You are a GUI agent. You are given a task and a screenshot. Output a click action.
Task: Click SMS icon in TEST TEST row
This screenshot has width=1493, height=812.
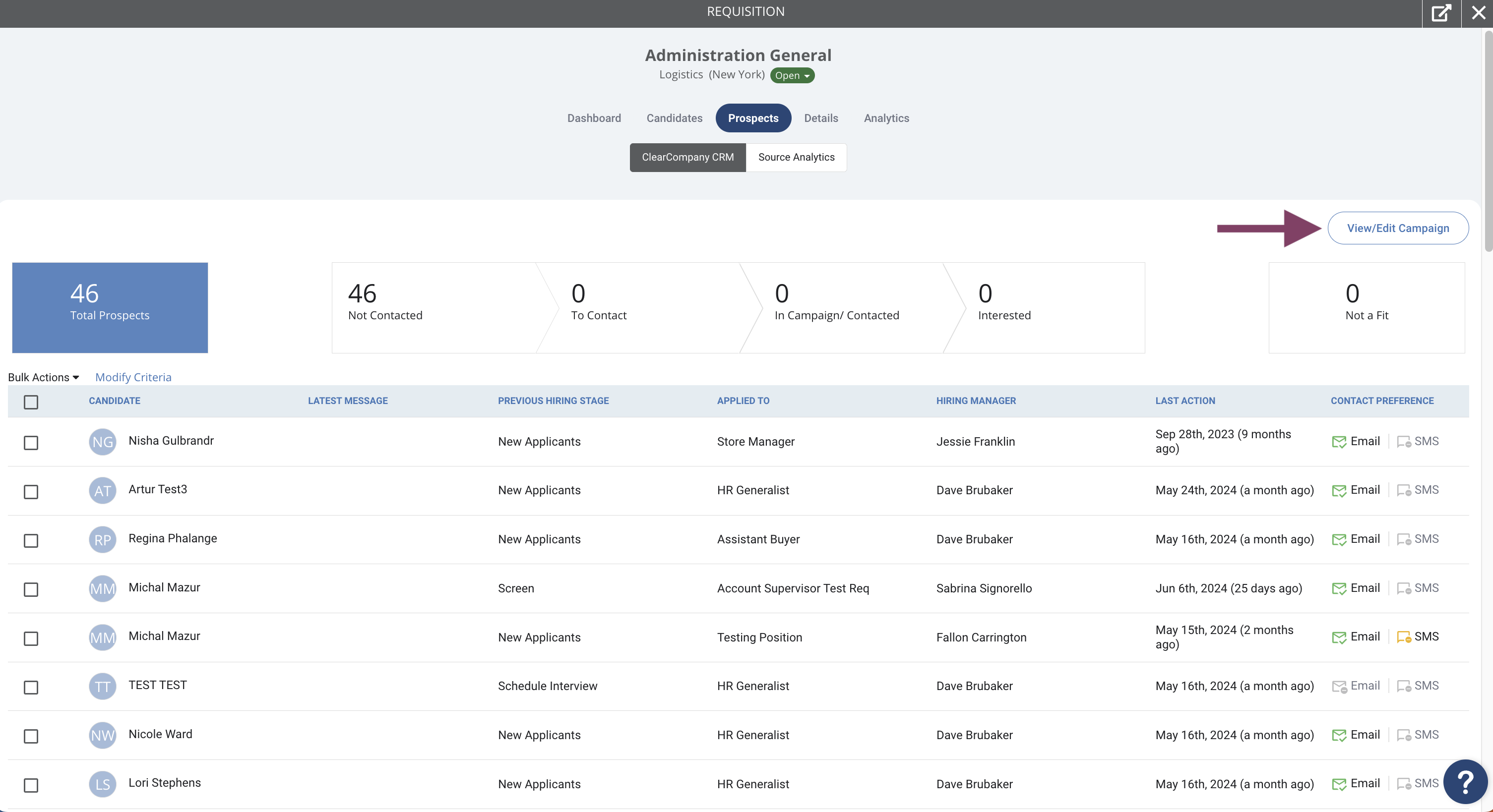pos(1404,686)
